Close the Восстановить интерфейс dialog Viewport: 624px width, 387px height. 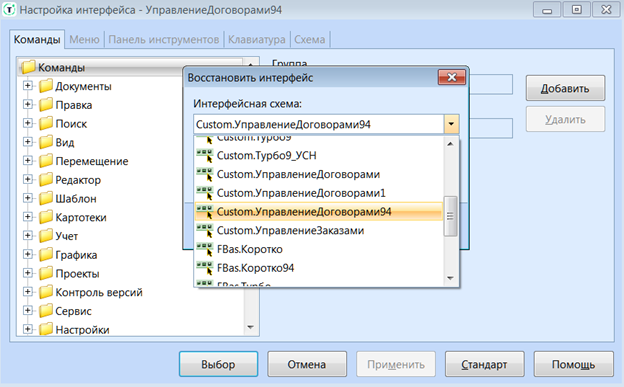point(452,77)
